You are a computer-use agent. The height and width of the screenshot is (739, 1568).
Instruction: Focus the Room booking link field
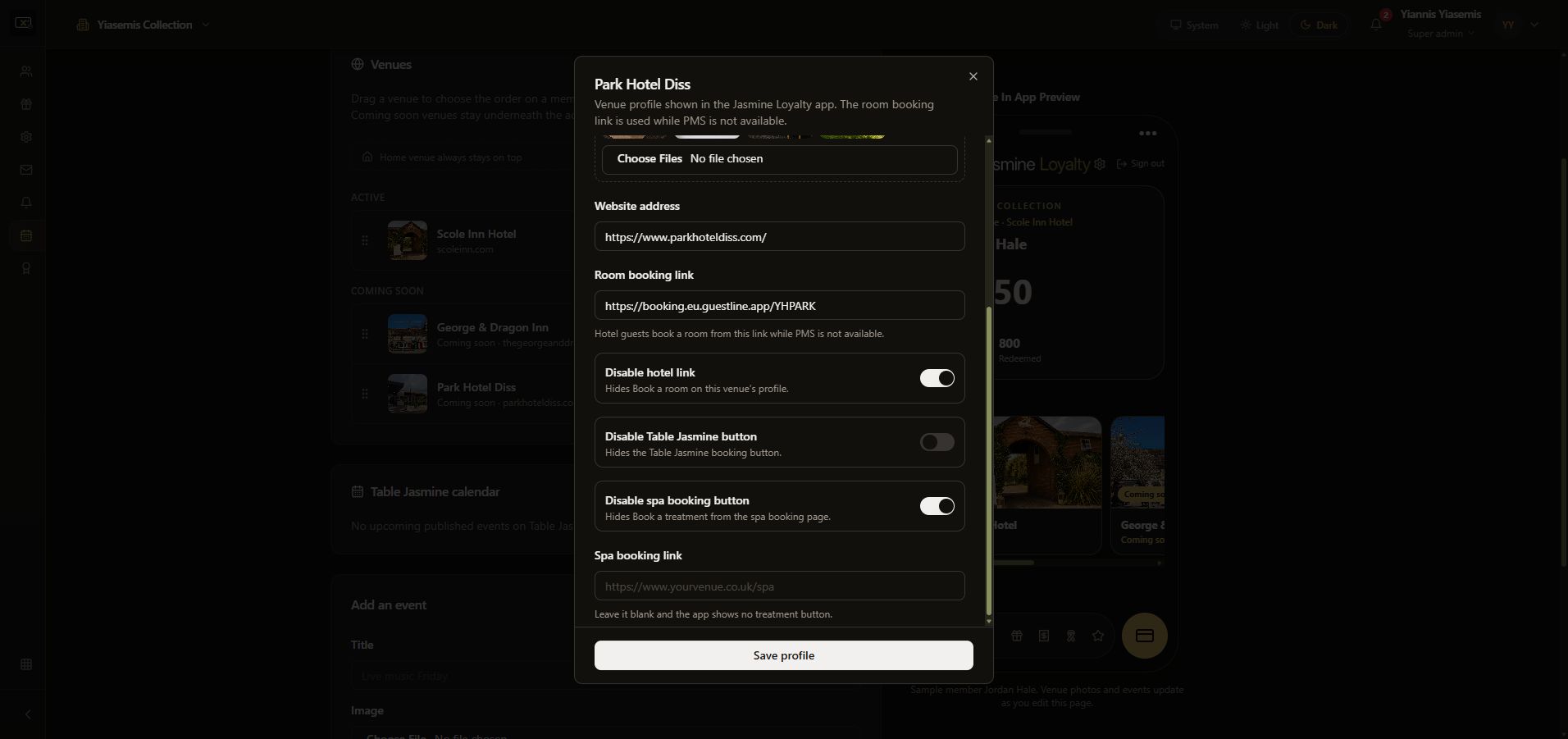pyautogui.click(x=779, y=305)
